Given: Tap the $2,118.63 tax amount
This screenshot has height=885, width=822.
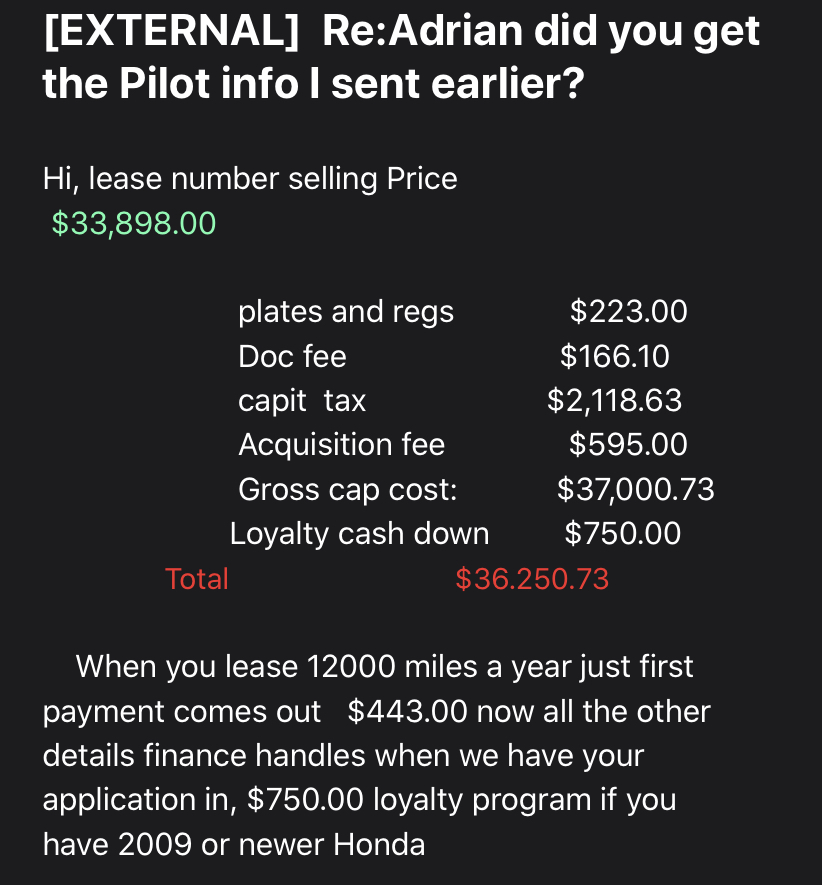Looking at the screenshot, I should click(x=615, y=401).
